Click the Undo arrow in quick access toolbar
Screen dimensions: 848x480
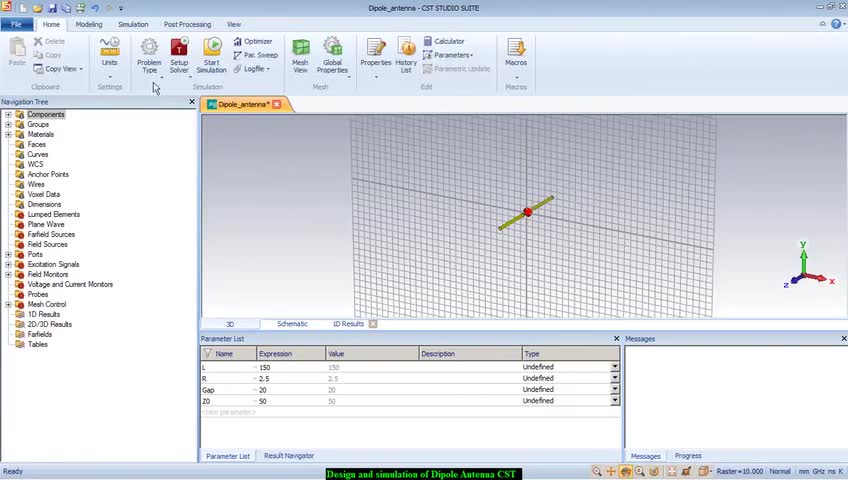click(x=95, y=8)
